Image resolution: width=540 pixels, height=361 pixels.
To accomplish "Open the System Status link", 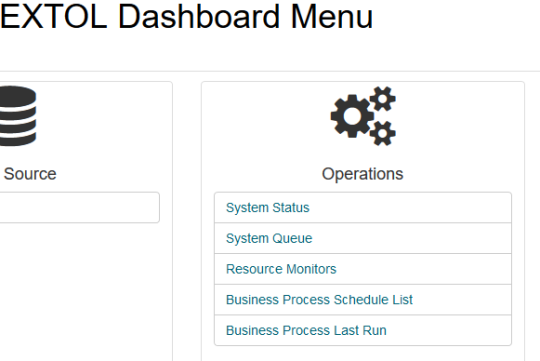I will click(x=268, y=208).
